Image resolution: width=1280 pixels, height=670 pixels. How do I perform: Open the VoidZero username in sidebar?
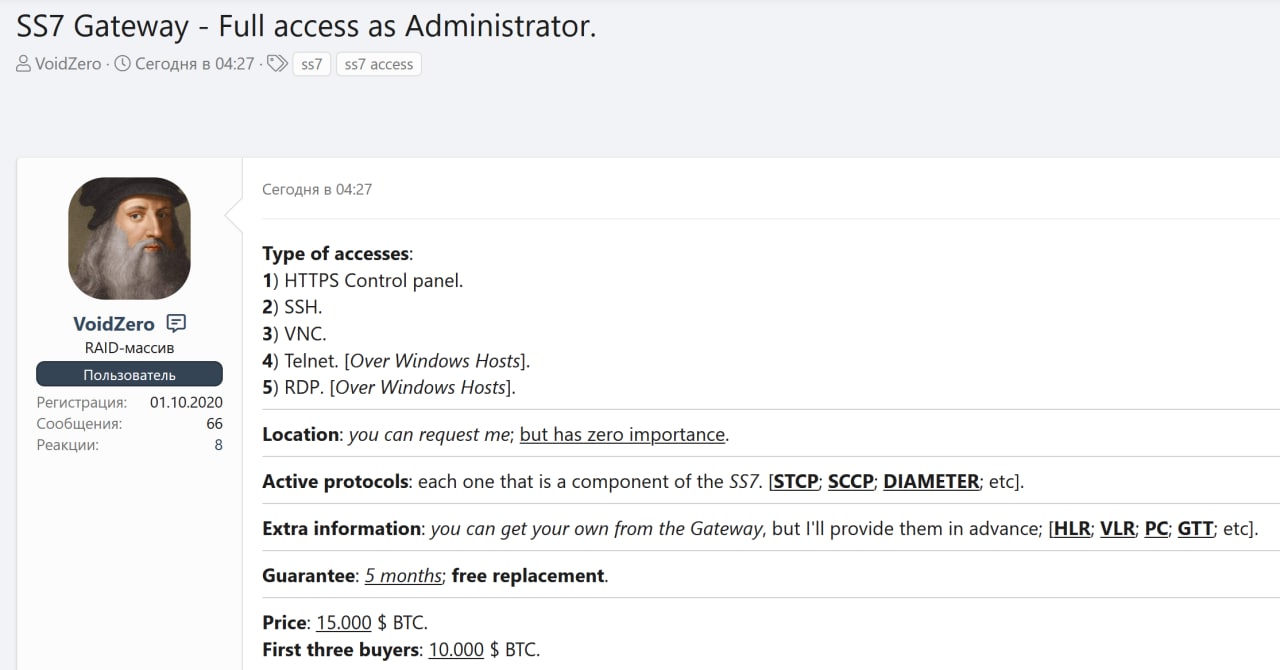point(114,324)
